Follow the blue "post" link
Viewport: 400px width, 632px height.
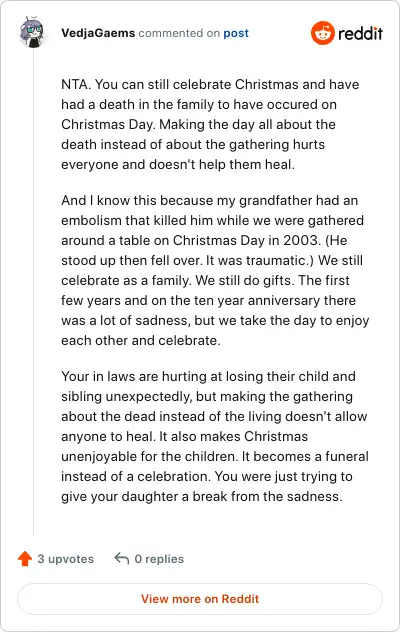[236, 33]
